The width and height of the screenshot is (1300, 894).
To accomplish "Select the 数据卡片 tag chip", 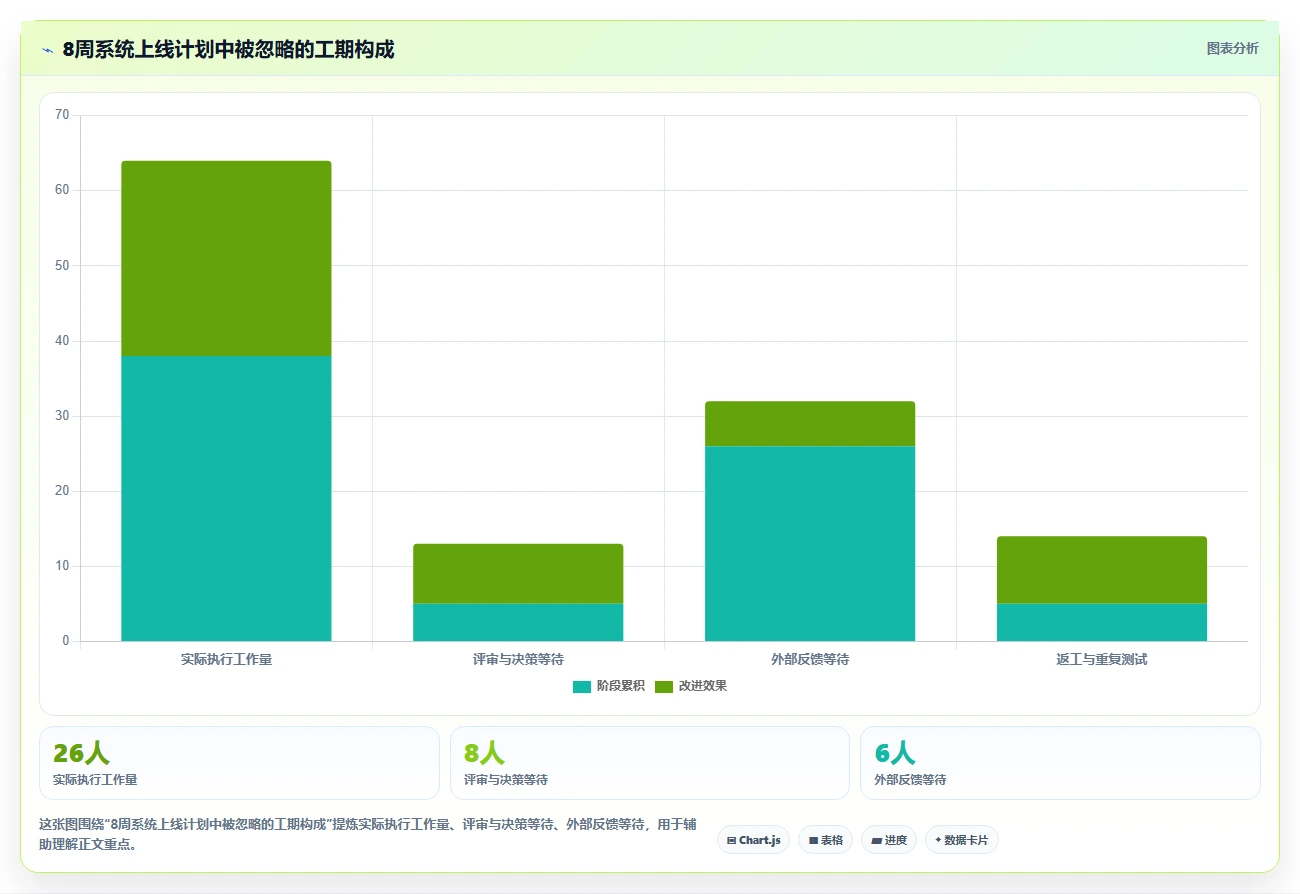I will pyautogui.click(x=961, y=840).
